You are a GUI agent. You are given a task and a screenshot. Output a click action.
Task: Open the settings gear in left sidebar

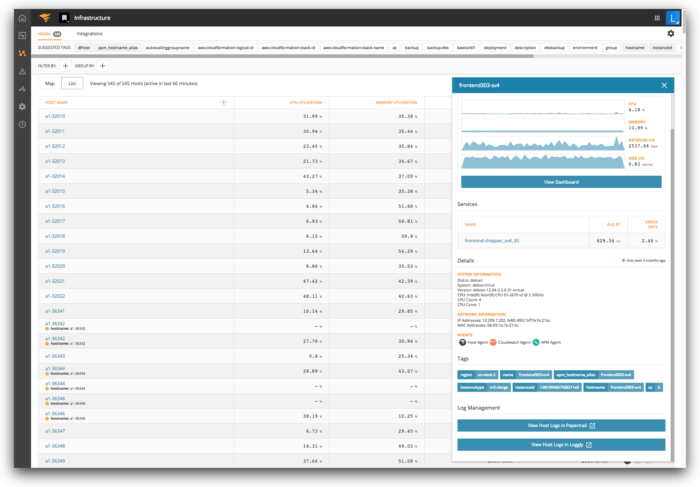22,107
